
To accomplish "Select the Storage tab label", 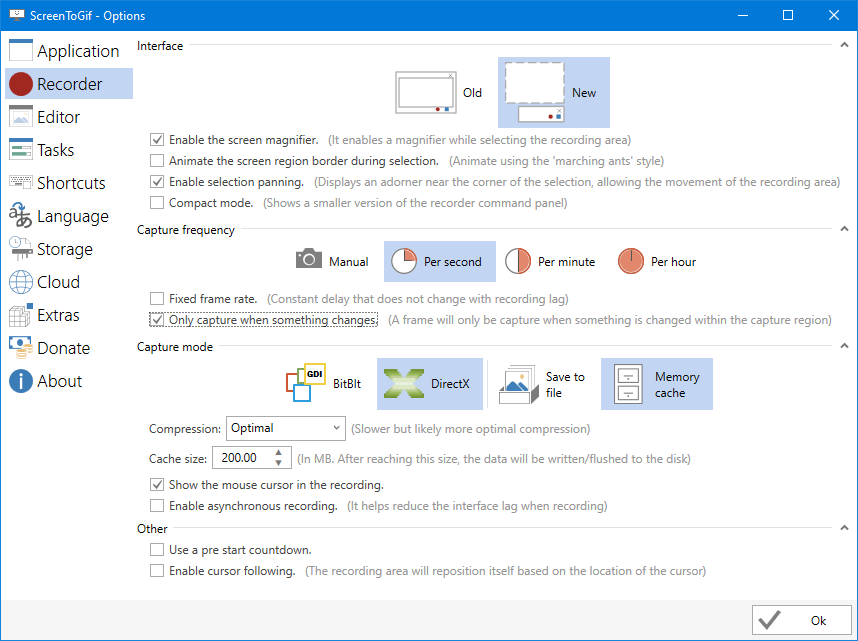I will 65,249.
